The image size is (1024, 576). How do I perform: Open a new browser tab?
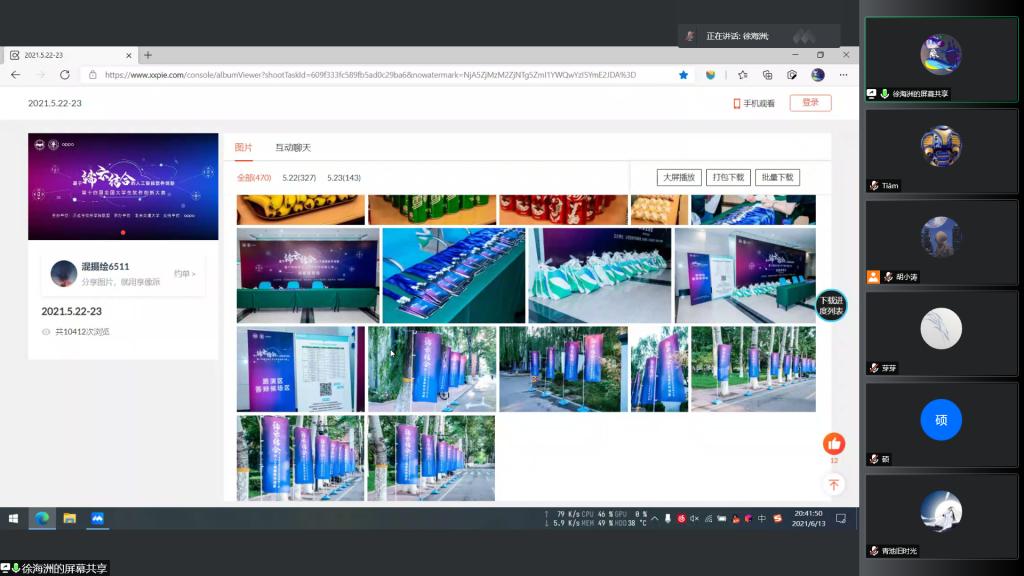click(148, 55)
